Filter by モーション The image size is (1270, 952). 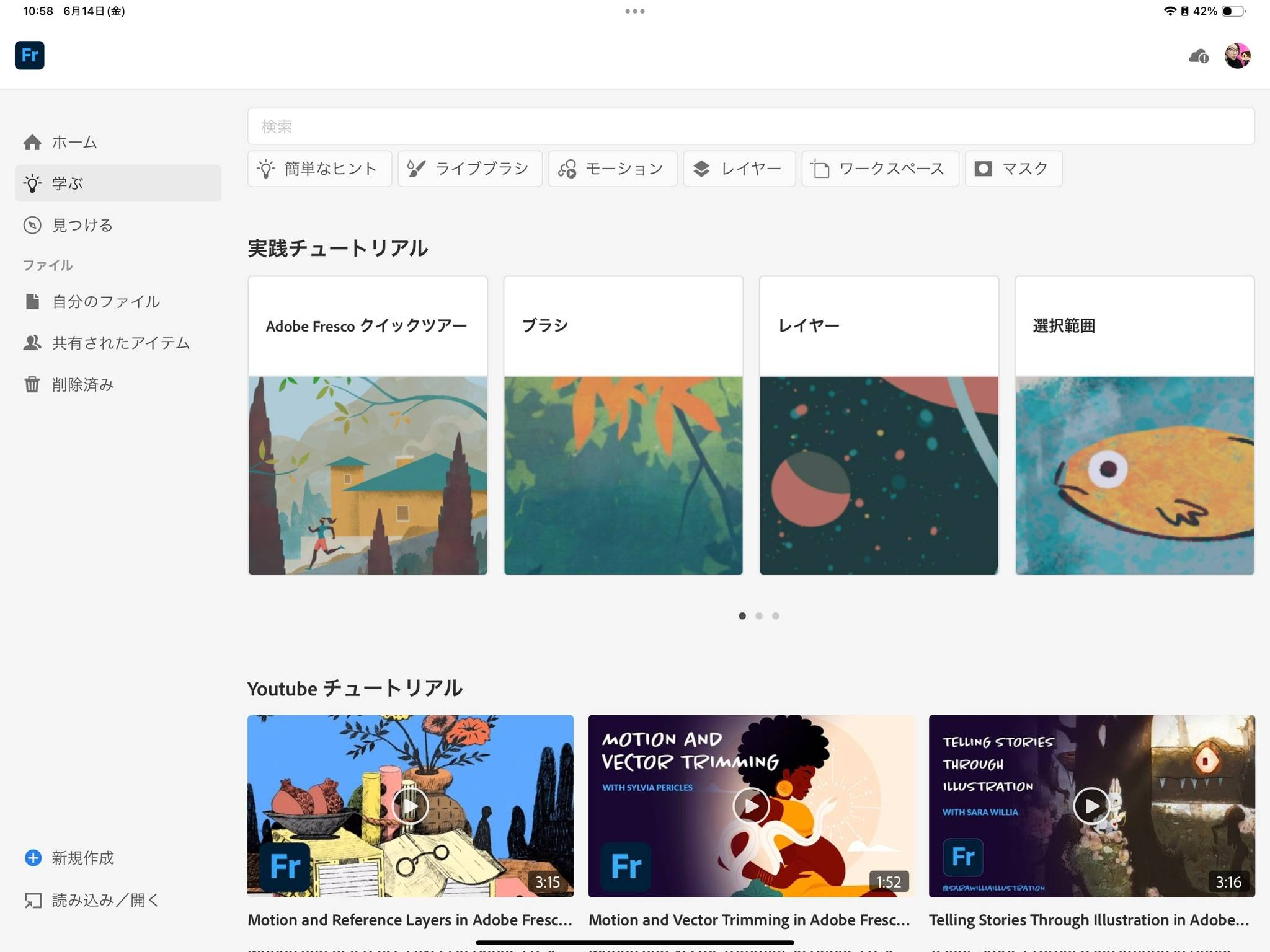point(613,169)
